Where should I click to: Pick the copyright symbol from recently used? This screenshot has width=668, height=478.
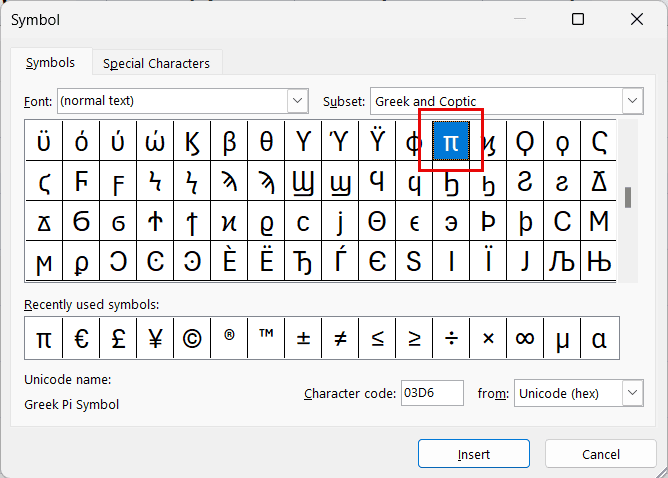[192, 339]
